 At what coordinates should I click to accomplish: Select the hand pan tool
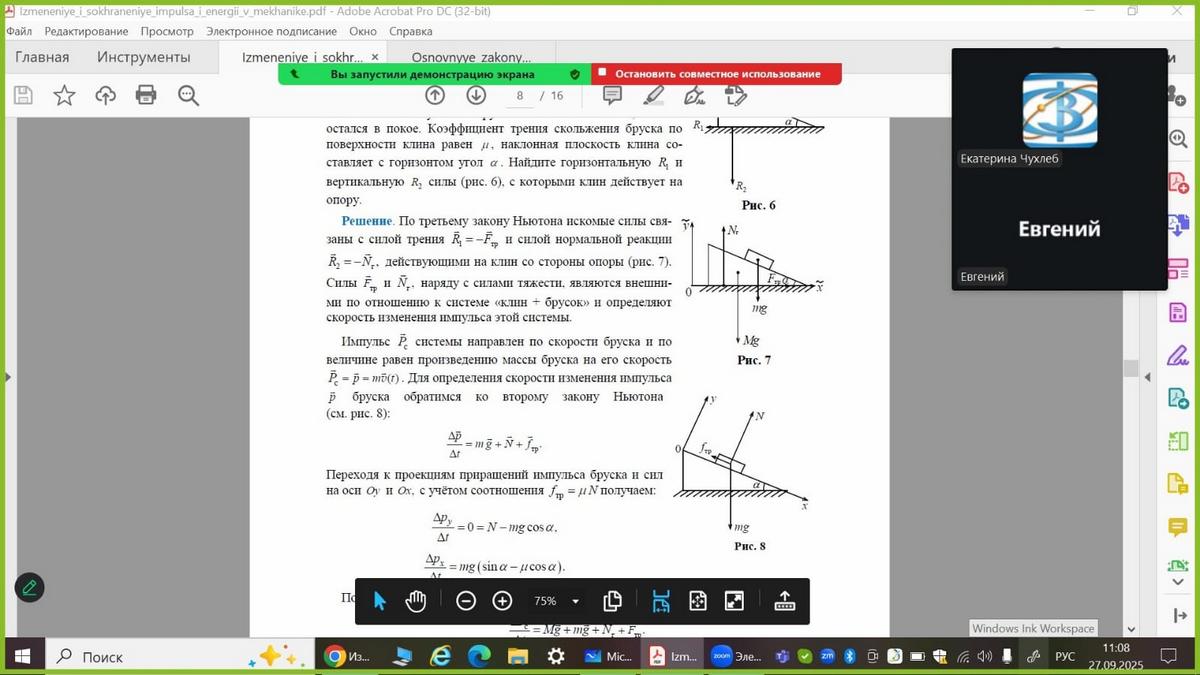416,601
